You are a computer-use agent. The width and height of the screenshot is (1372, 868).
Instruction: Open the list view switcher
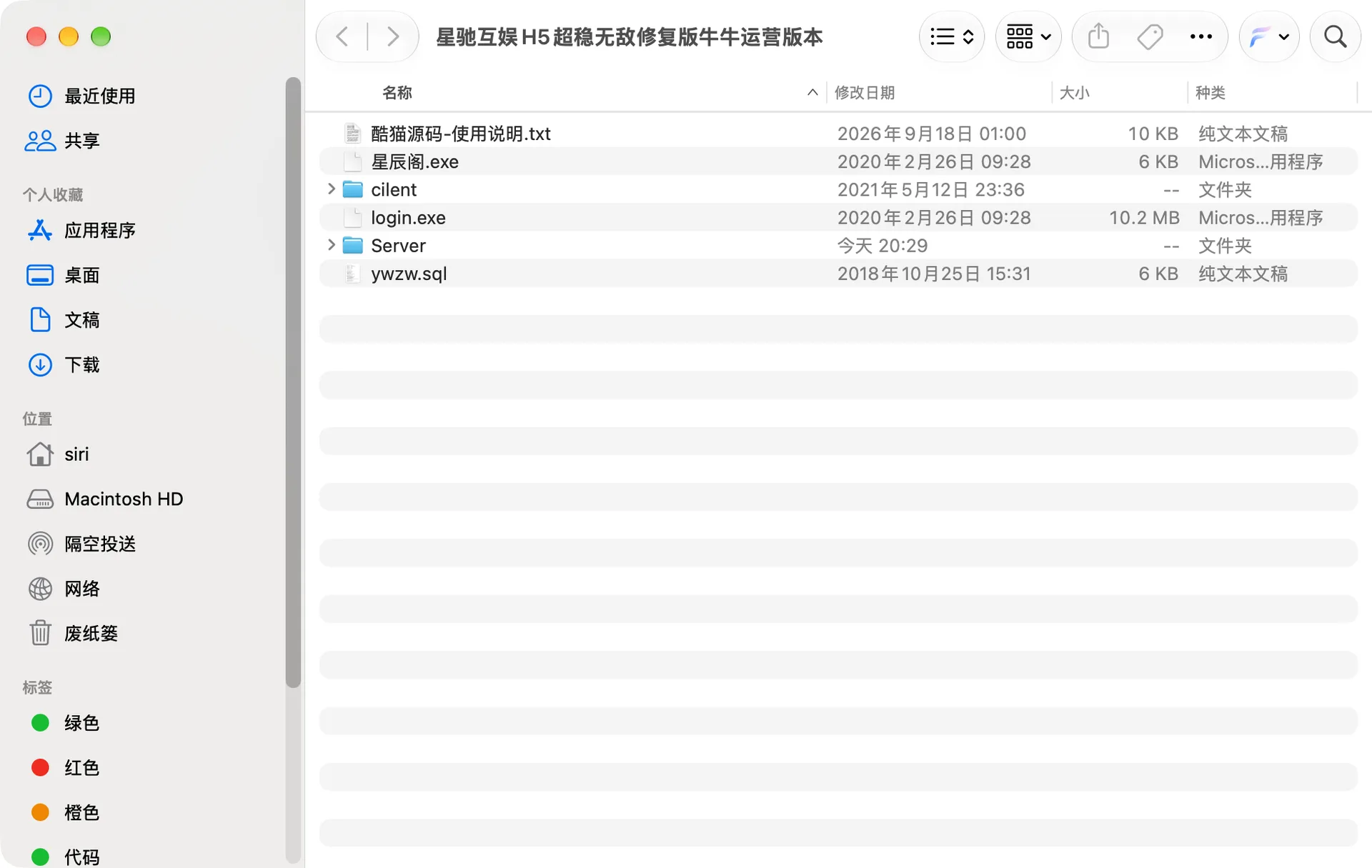point(952,36)
